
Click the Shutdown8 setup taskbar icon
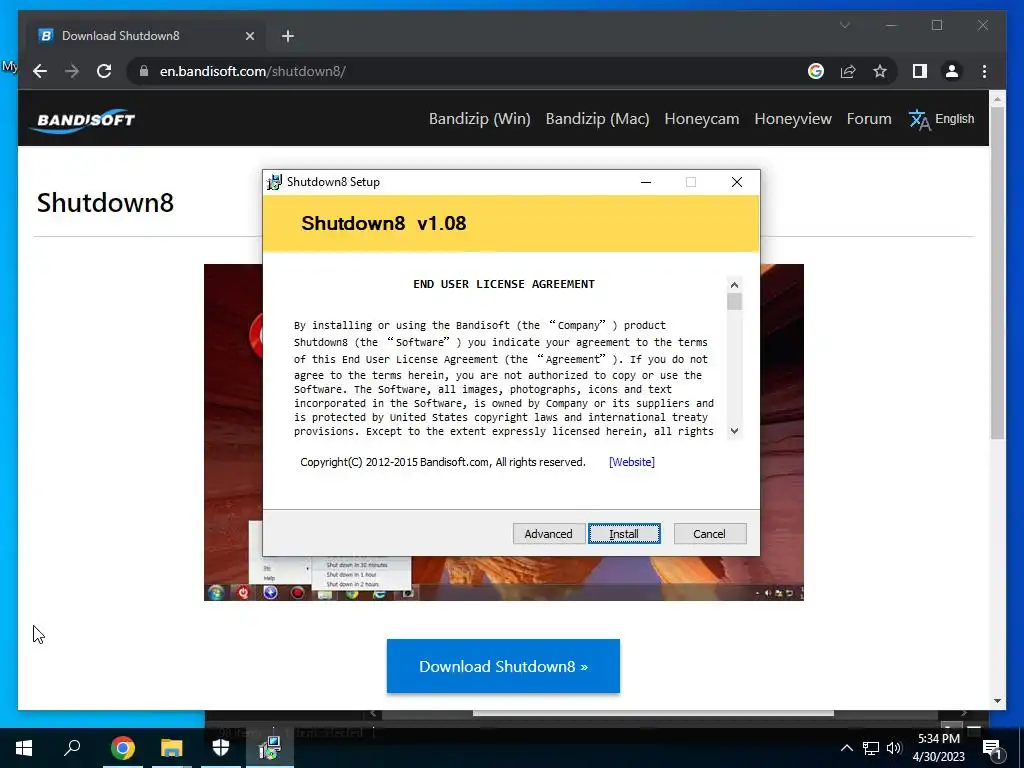(270, 748)
